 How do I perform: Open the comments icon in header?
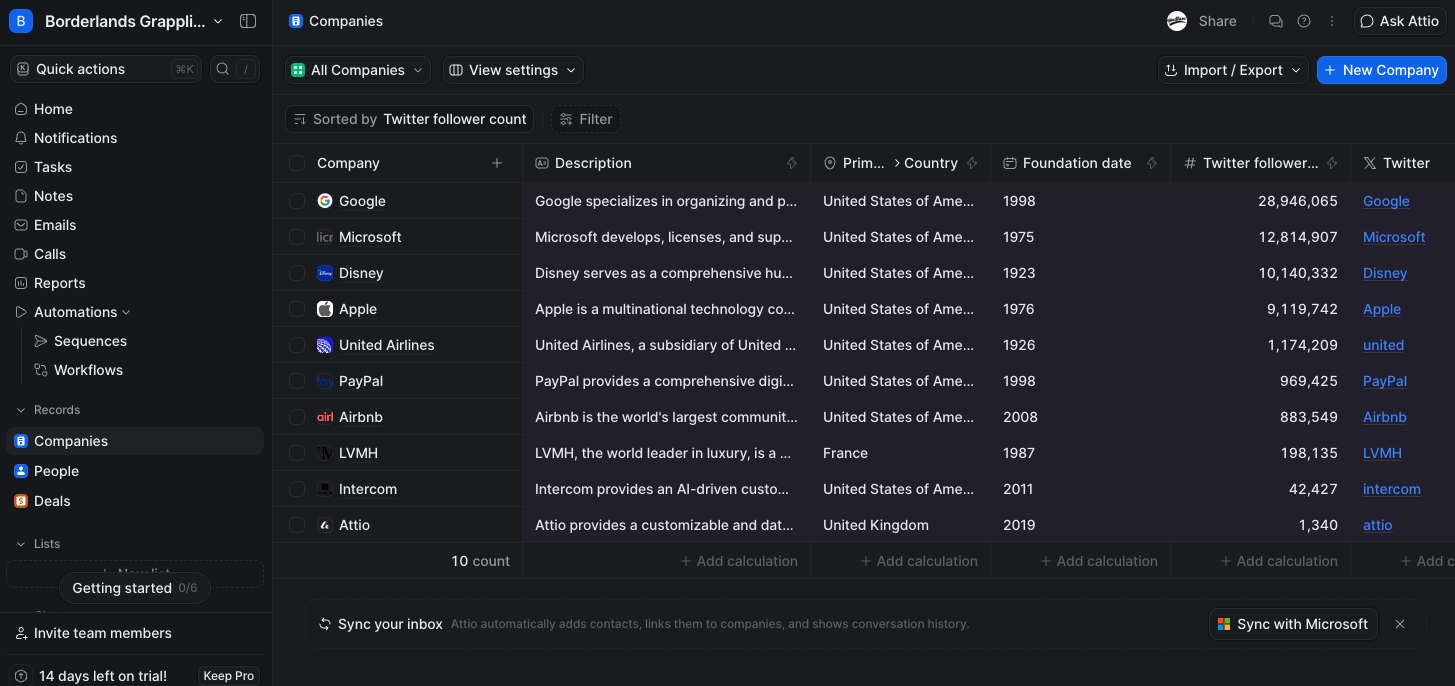[1276, 21]
